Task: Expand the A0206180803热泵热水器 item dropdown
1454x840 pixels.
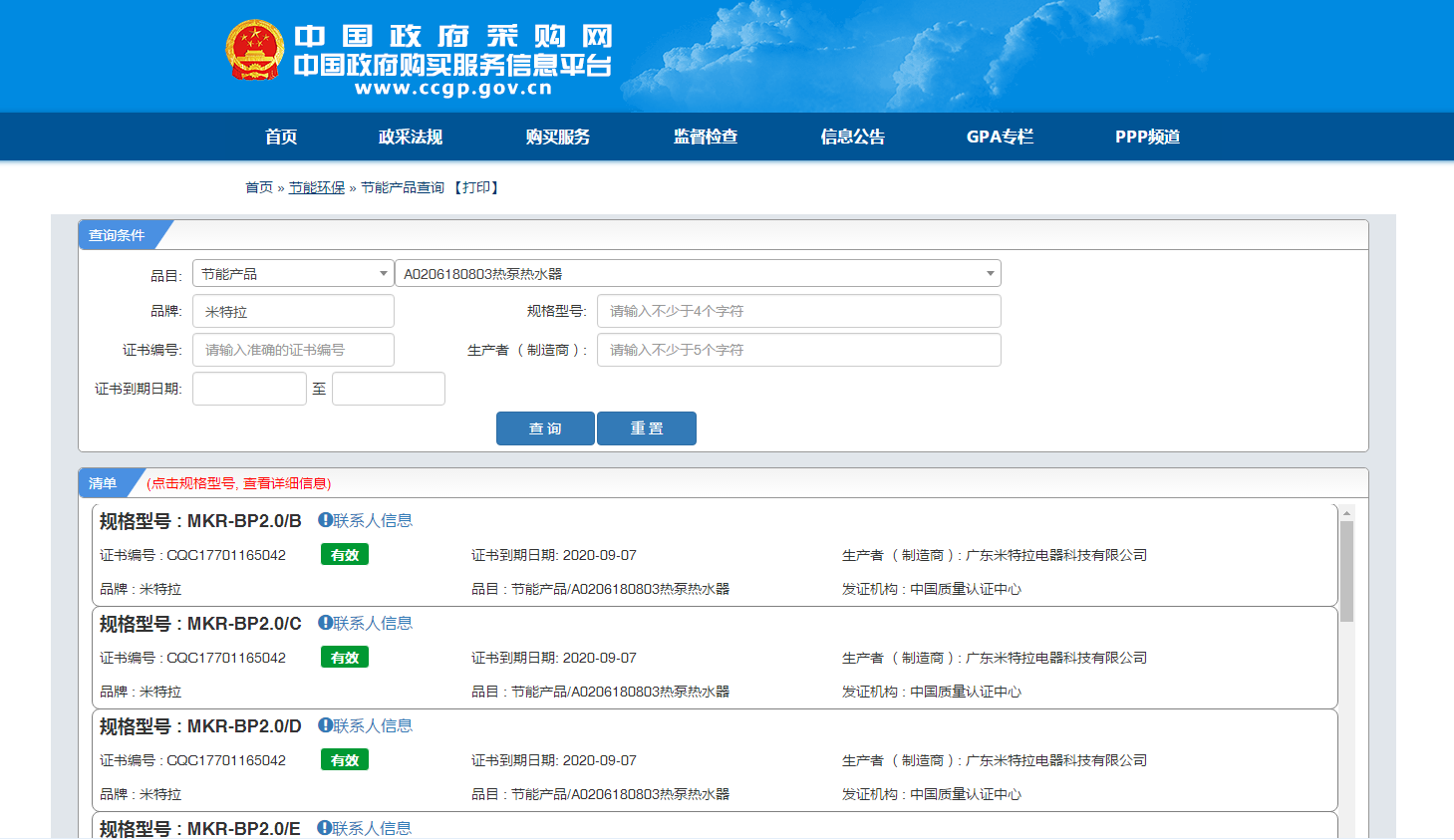Action: click(698, 273)
